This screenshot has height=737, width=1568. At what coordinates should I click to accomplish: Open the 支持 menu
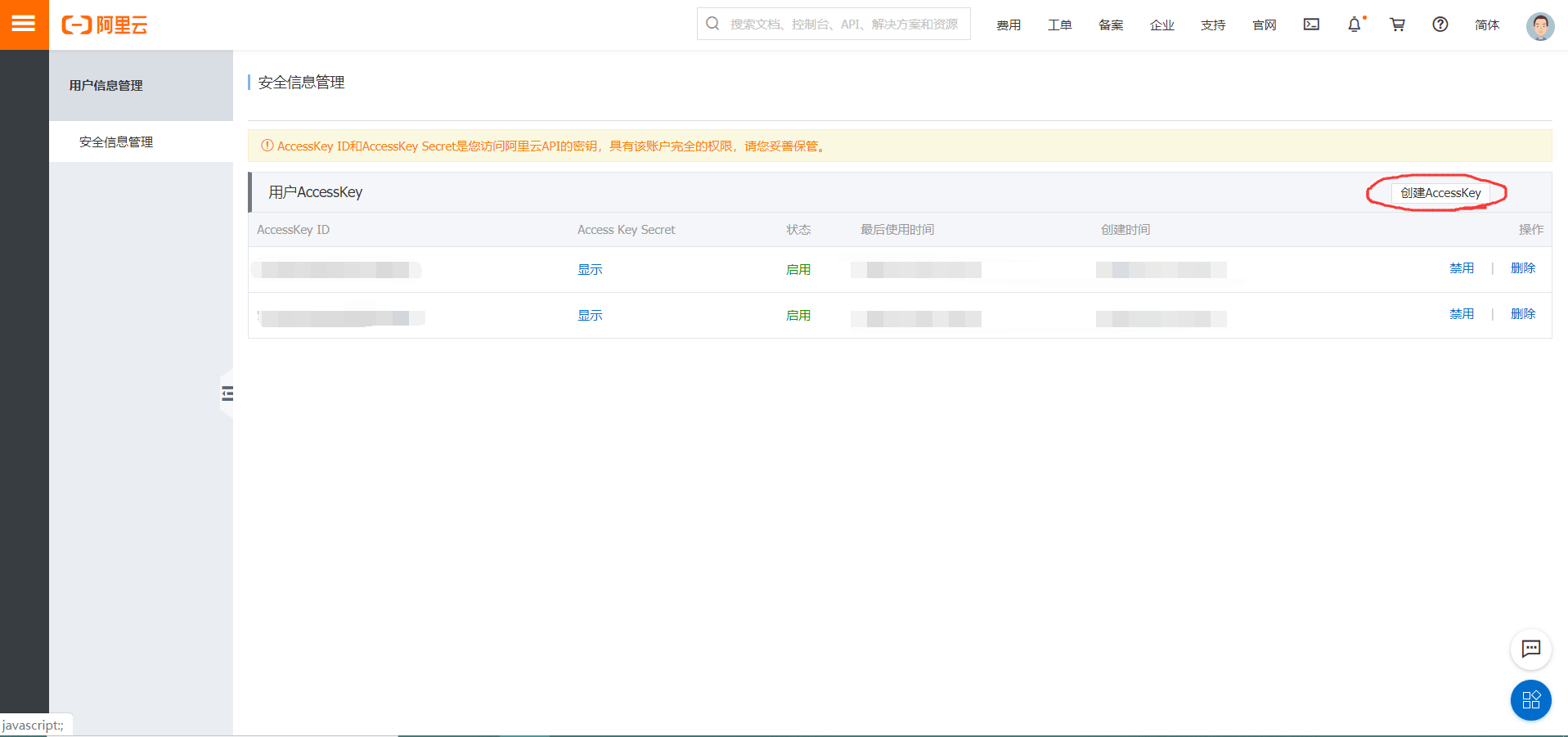[1213, 25]
